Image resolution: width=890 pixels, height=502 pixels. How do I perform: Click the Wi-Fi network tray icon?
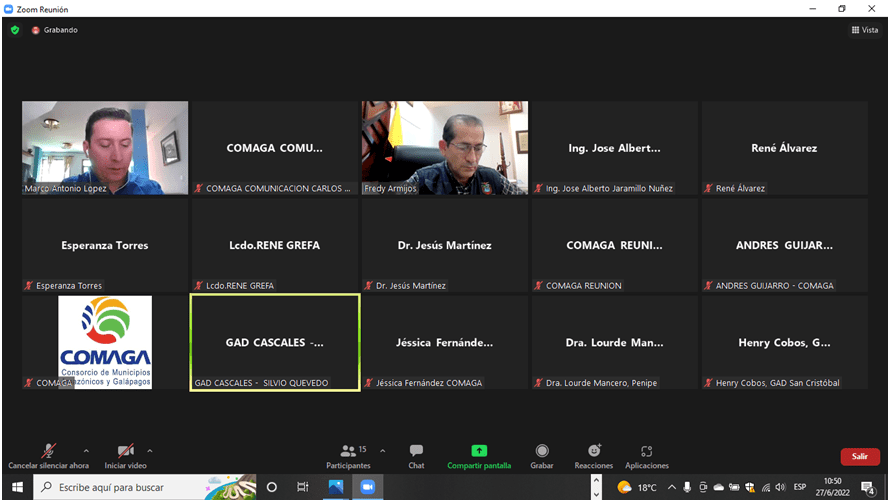(x=766, y=487)
